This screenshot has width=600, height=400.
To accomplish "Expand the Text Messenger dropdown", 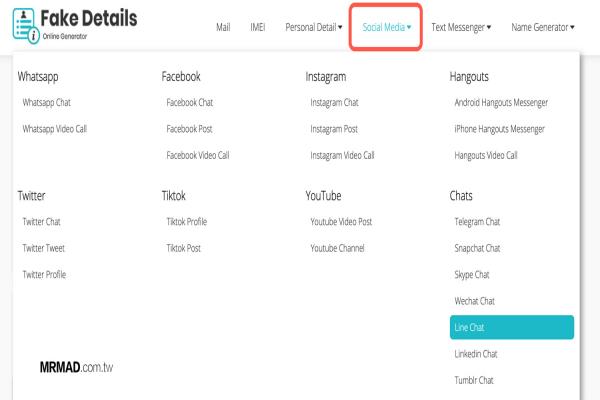I will click(461, 27).
